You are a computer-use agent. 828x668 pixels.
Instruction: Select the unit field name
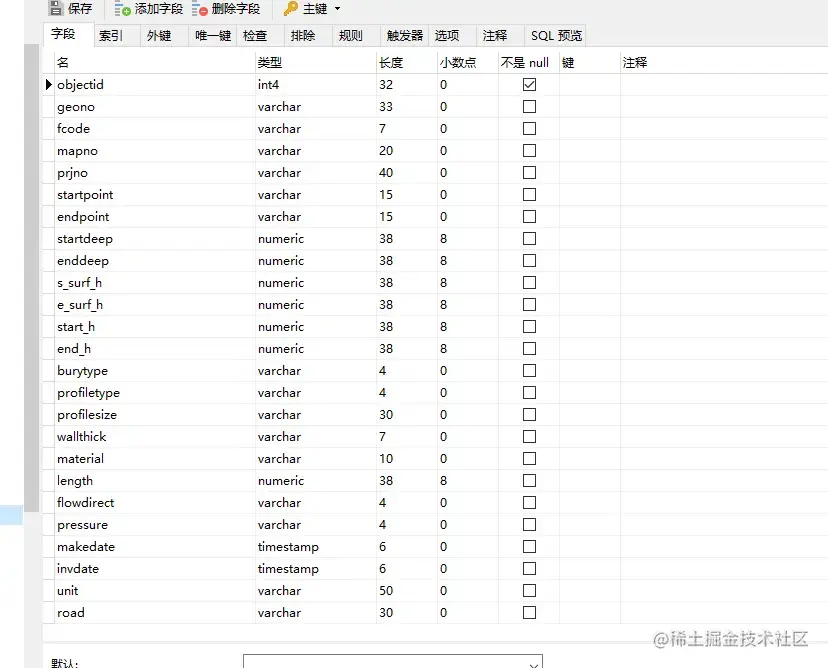(x=68, y=591)
